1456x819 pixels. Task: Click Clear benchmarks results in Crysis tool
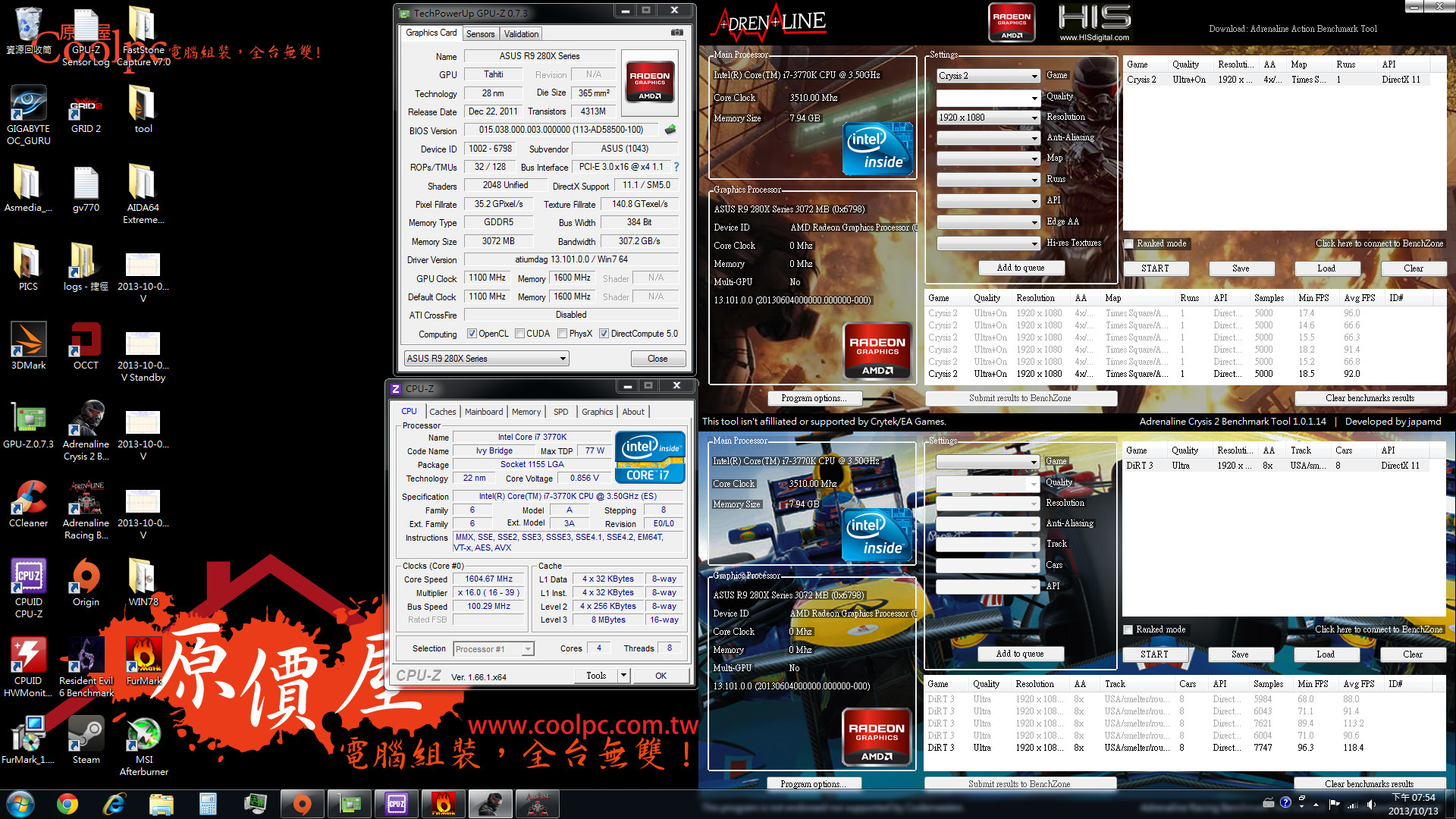1370,398
